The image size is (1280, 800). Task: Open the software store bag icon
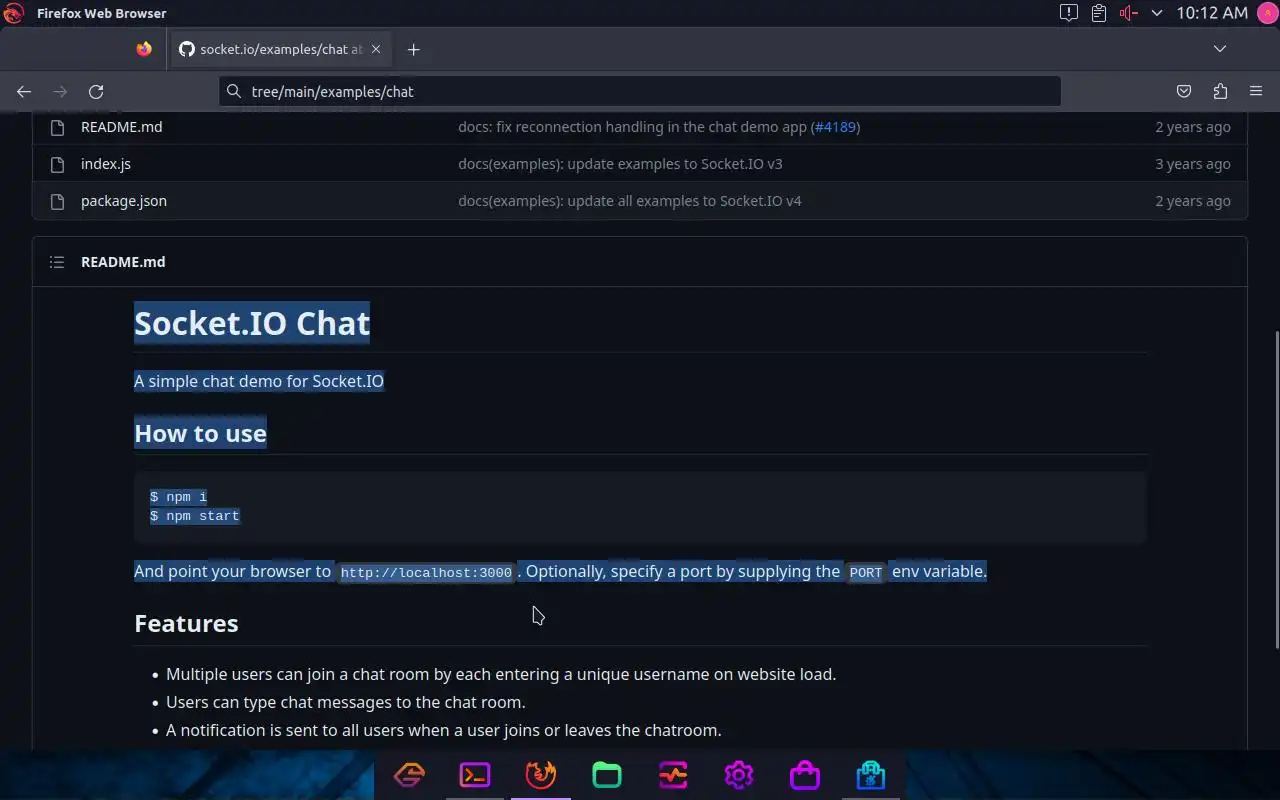pyautogui.click(x=805, y=775)
